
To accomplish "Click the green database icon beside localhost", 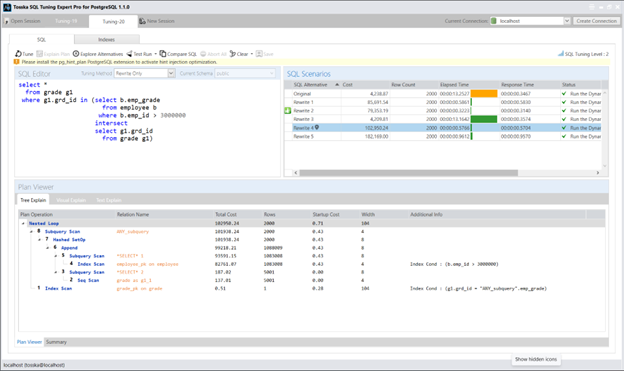I will coord(494,21).
